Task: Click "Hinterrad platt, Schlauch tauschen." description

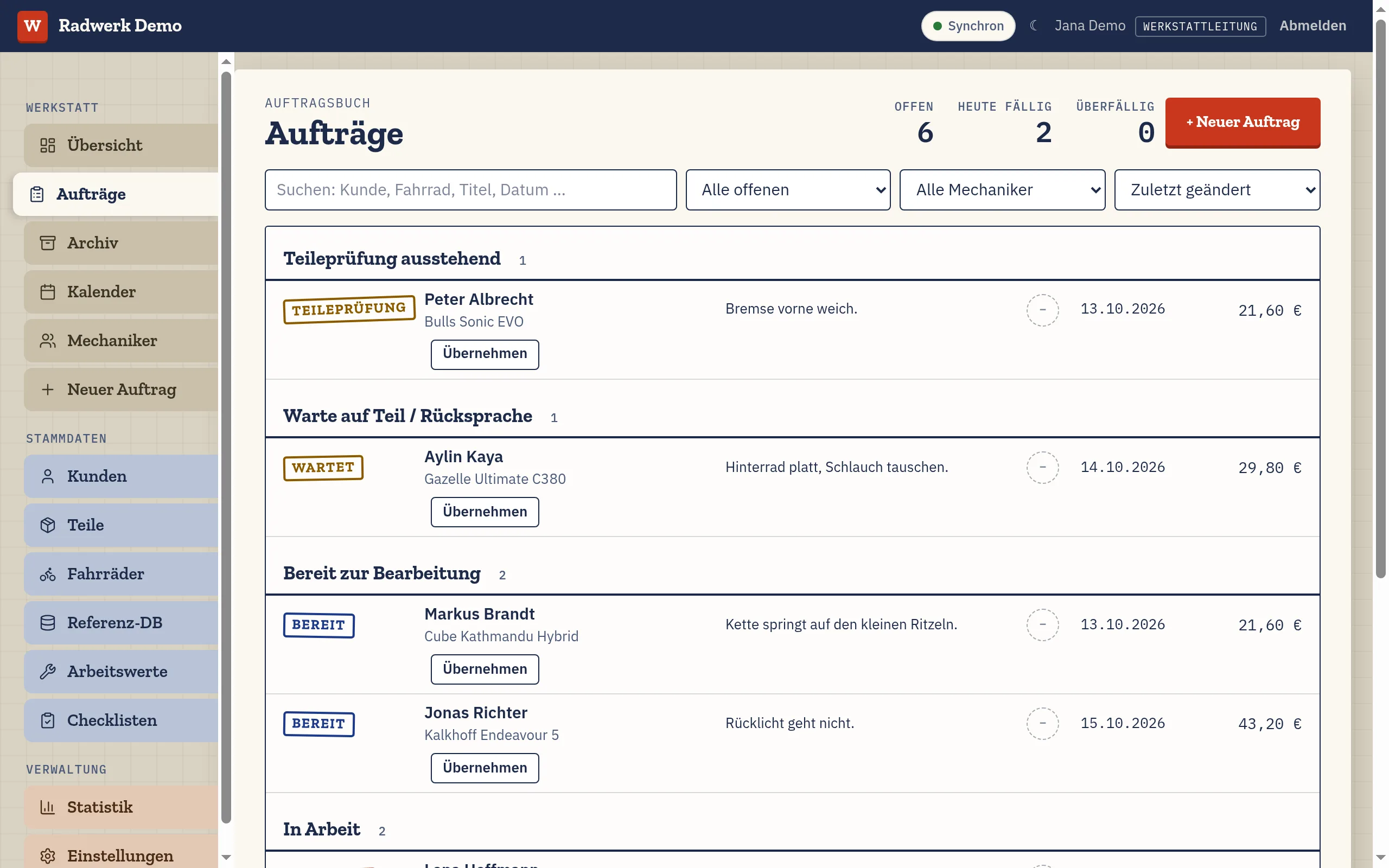Action: pyautogui.click(x=836, y=467)
